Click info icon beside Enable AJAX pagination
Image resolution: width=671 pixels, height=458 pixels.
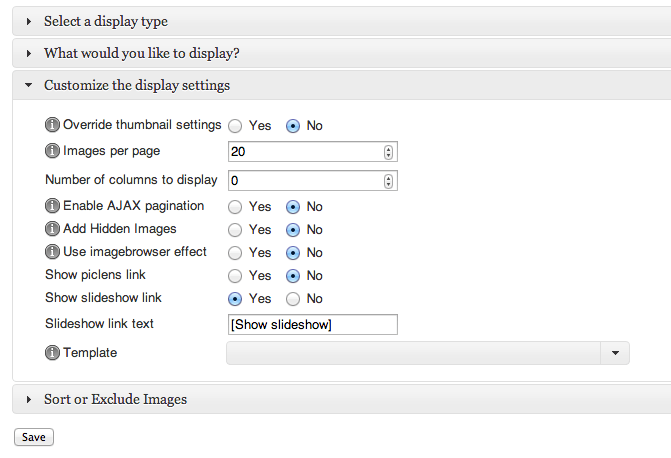coord(52,205)
